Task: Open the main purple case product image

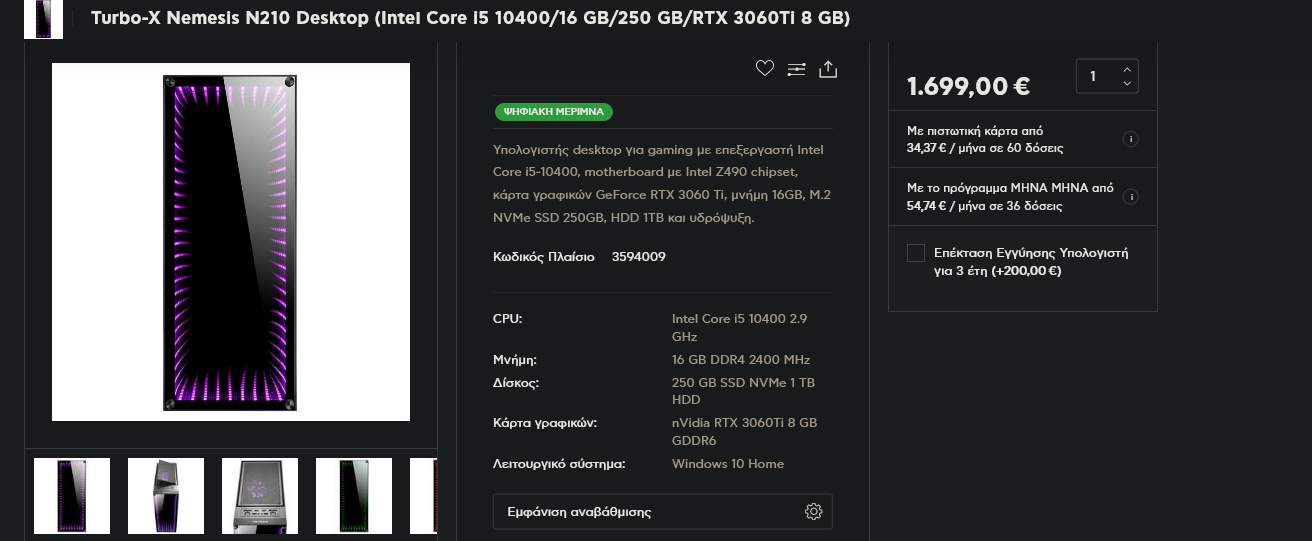Action: pyautogui.click(x=231, y=242)
